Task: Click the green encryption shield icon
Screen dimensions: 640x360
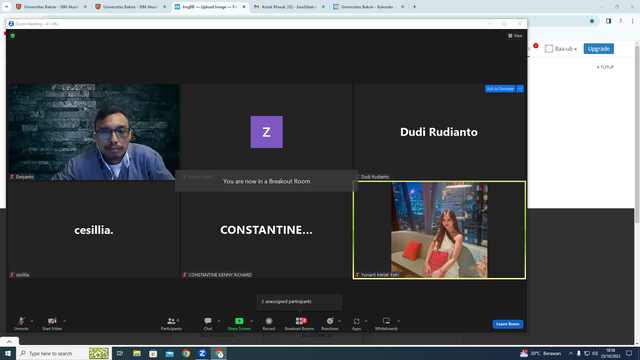Action: coord(13,36)
